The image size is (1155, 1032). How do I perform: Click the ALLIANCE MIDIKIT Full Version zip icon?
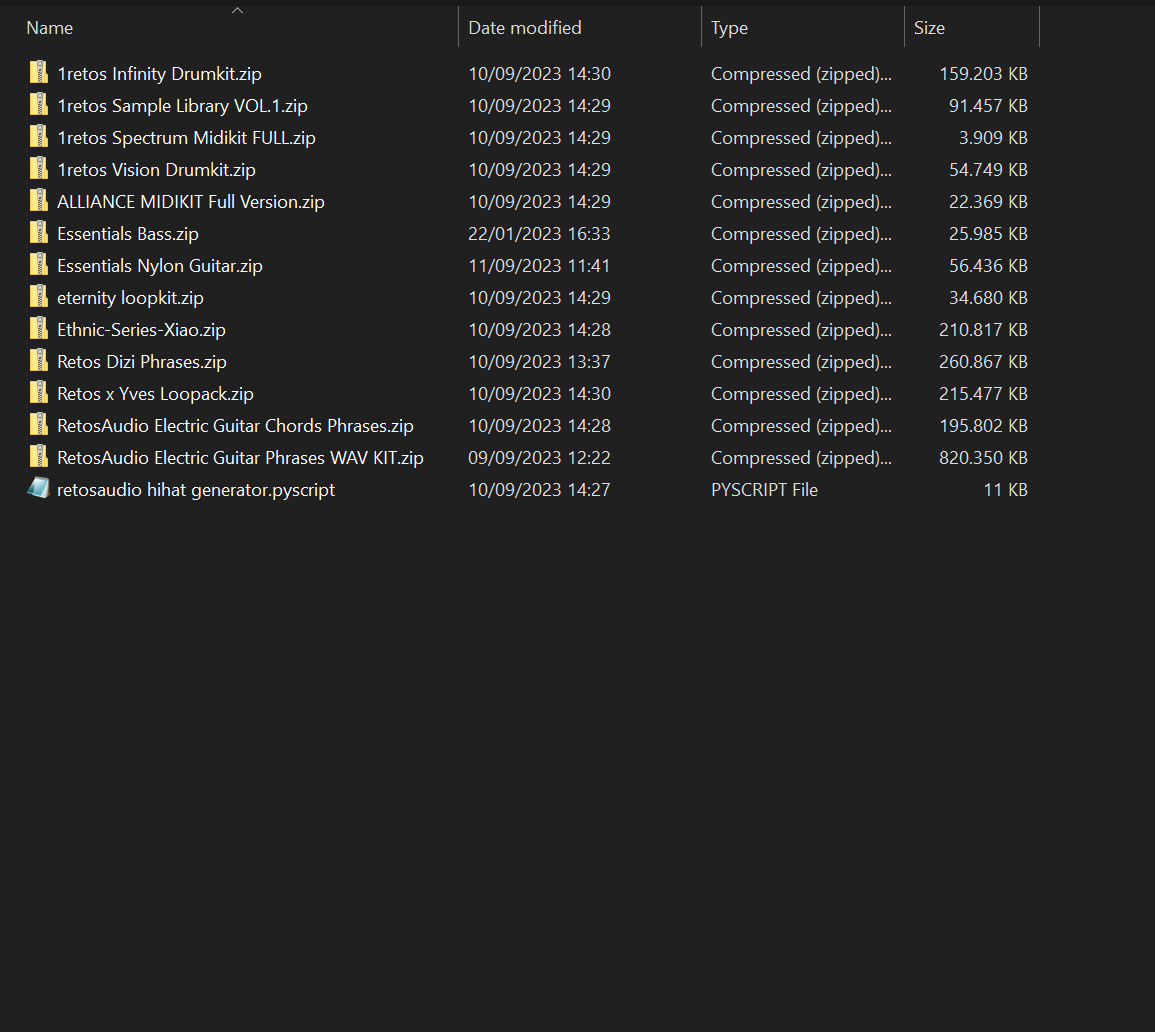click(x=38, y=201)
